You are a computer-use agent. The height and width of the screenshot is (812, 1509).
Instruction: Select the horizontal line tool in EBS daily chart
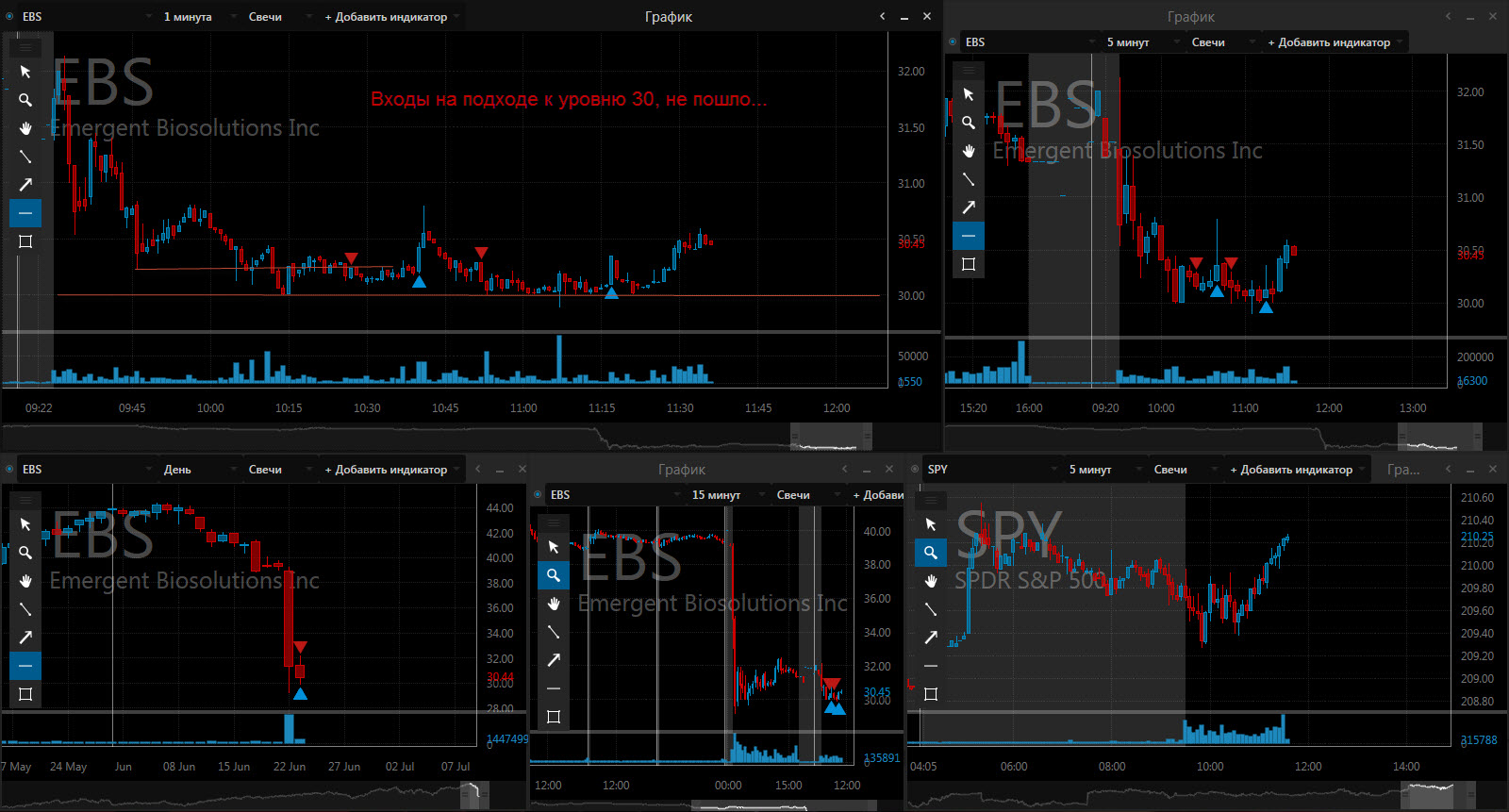tap(25, 666)
